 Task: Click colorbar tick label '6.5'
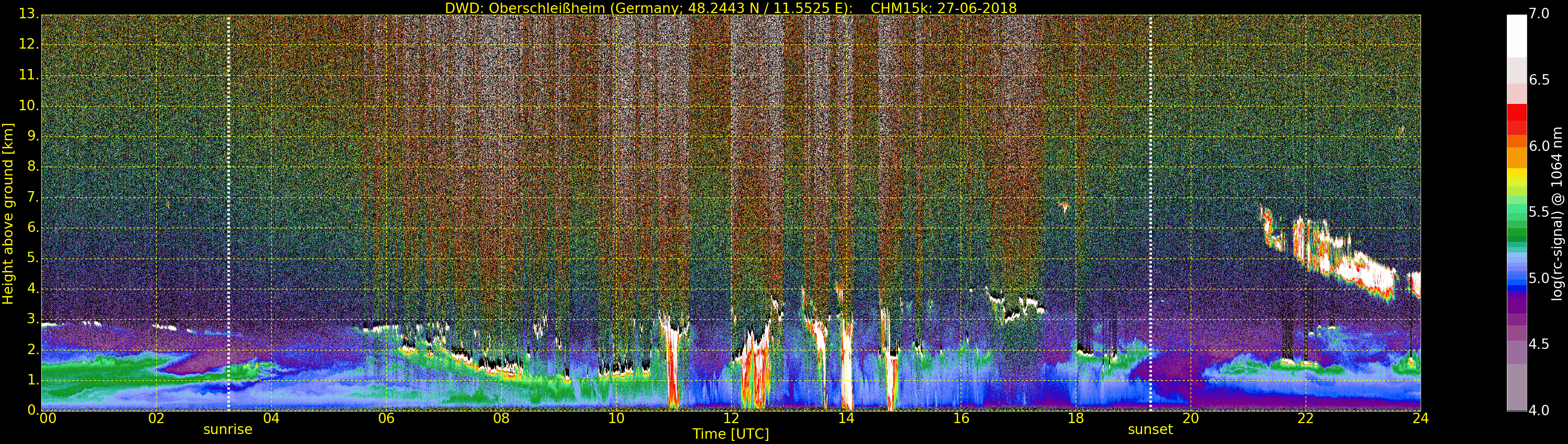pyautogui.click(x=1539, y=80)
